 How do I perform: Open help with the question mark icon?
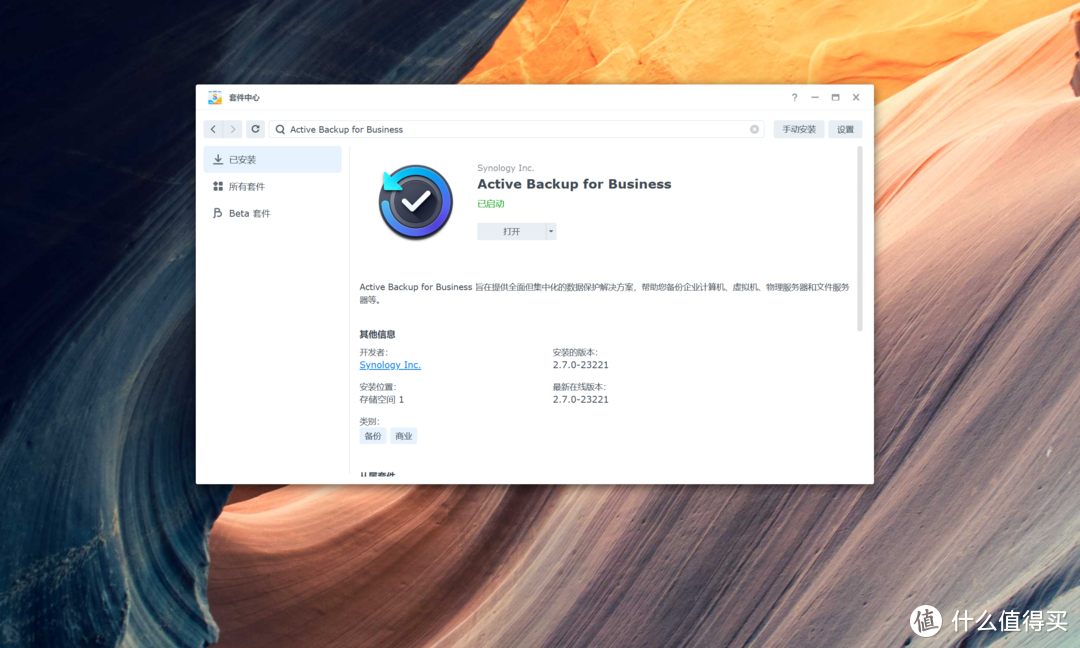pos(794,97)
